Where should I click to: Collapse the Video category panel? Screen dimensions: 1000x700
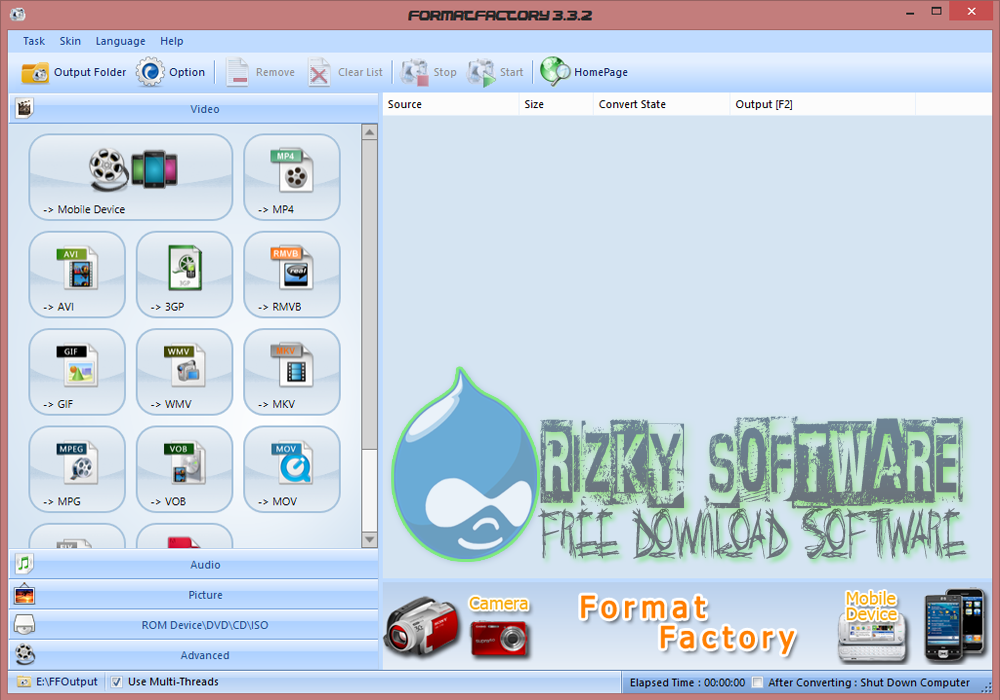coord(194,109)
